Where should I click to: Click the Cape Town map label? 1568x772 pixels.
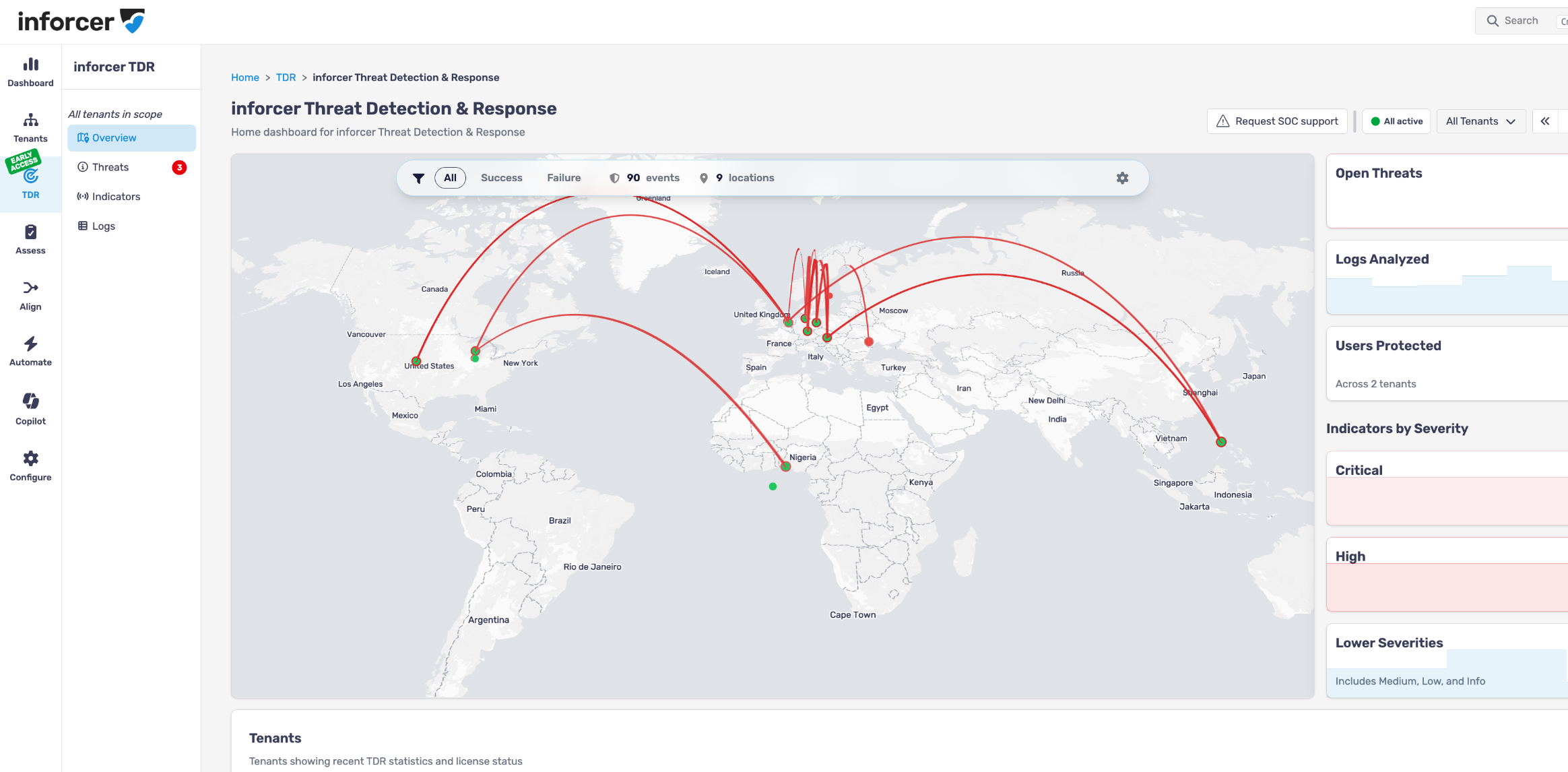[853, 615]
